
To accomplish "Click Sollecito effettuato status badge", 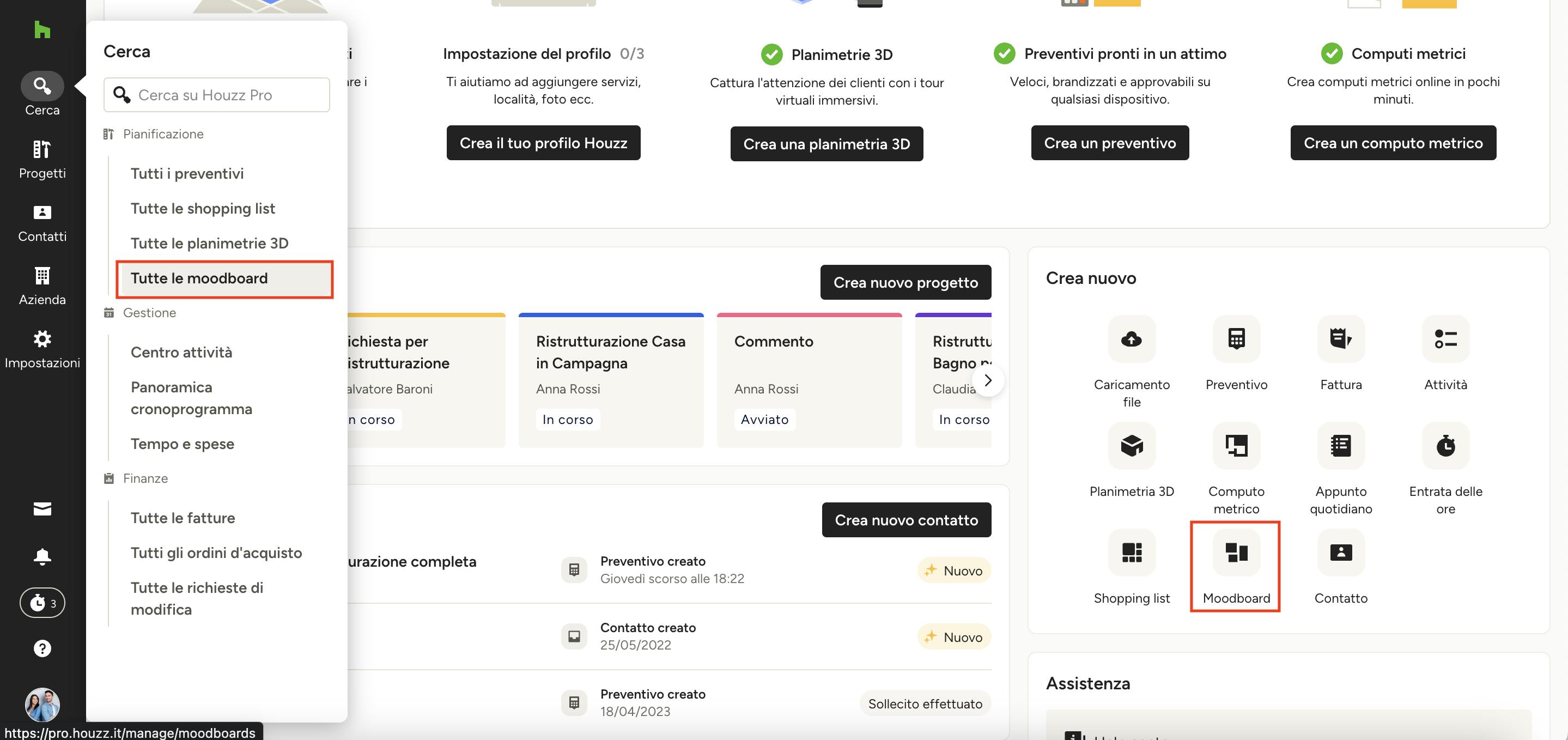I will [925, 703].
